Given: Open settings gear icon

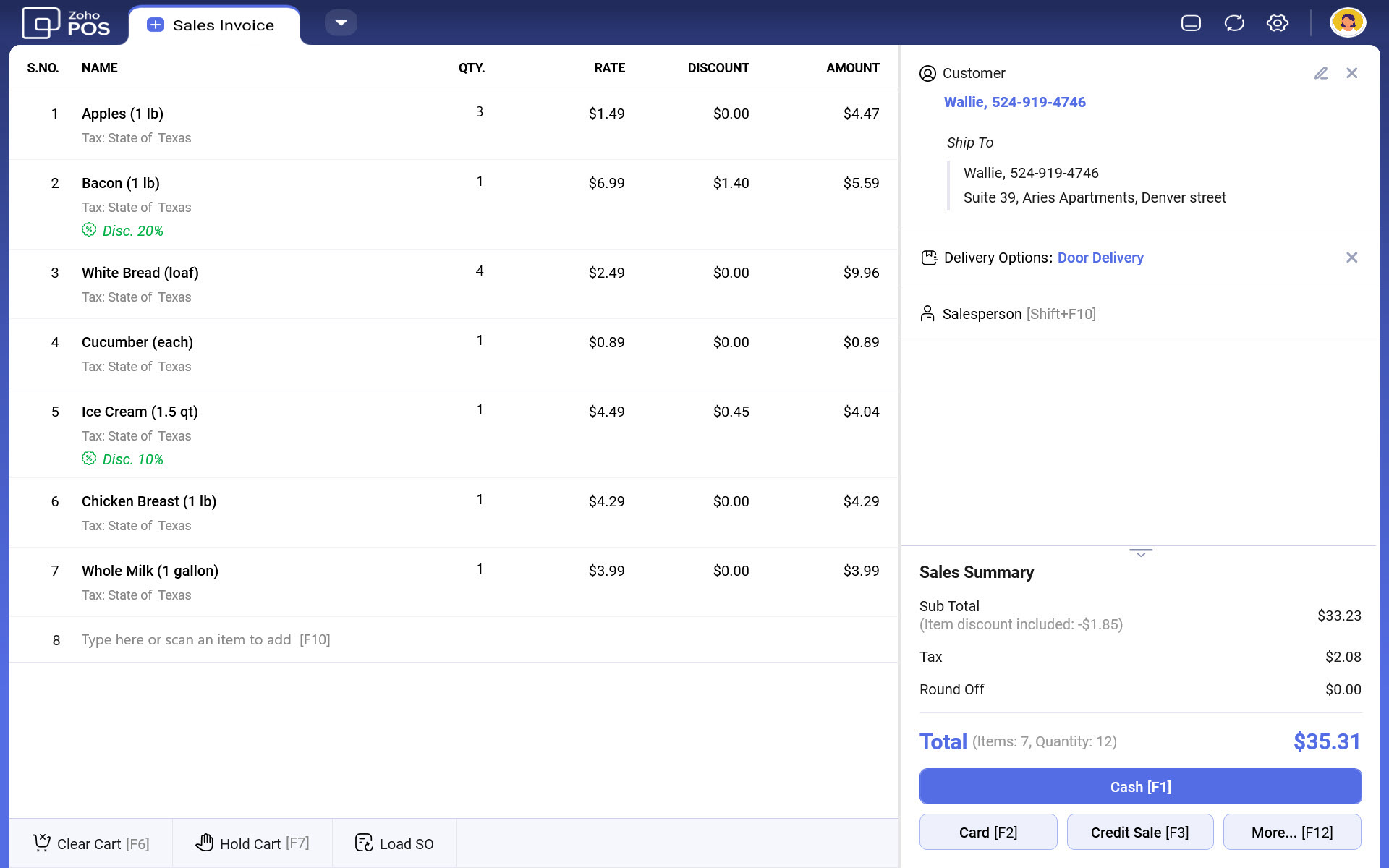Looking at the screenshot, I should click(1277, 23).
